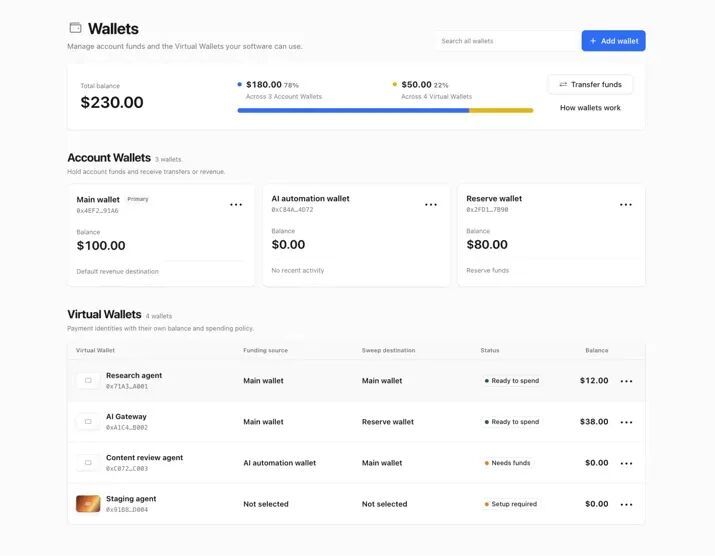Open row actions for Content review agent
715x556 pixels.
(626, 463)
